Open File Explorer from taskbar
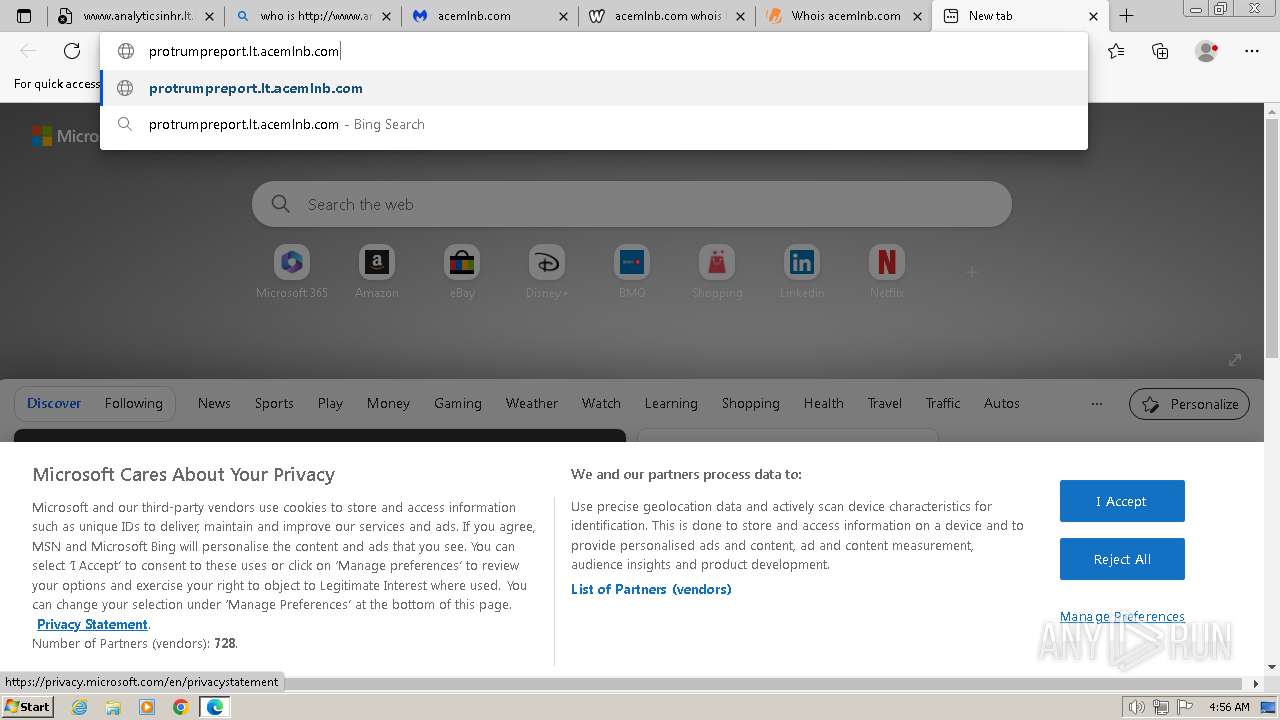1280x720 pixels. (x=113, y=707)
